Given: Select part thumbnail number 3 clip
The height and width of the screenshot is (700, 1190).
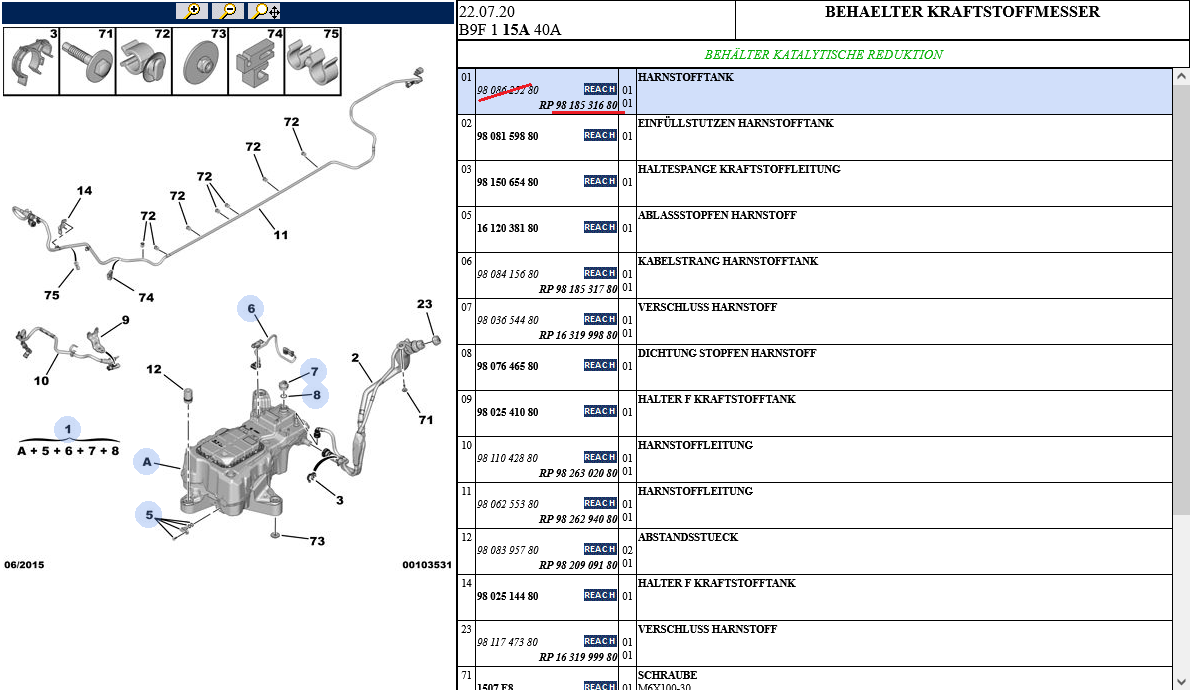Looking at the screenshot, I should [31, 61].
